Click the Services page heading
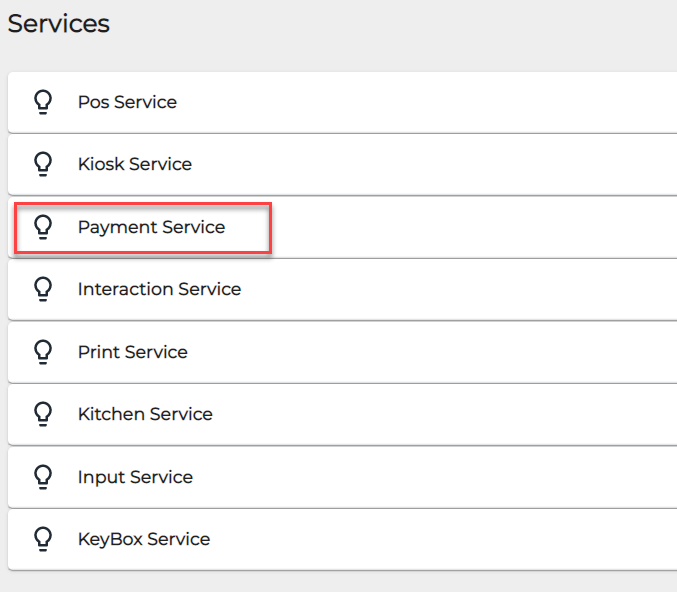The height and width of the screenshot is (592, 677). 58,23
